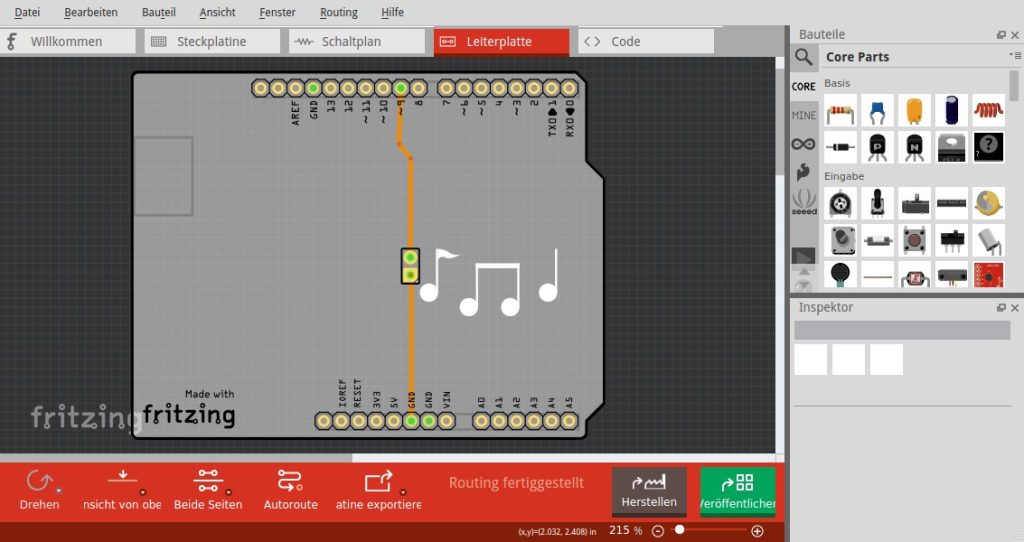
Task: Open the Routing menu
Action: (x=339, y=12)
